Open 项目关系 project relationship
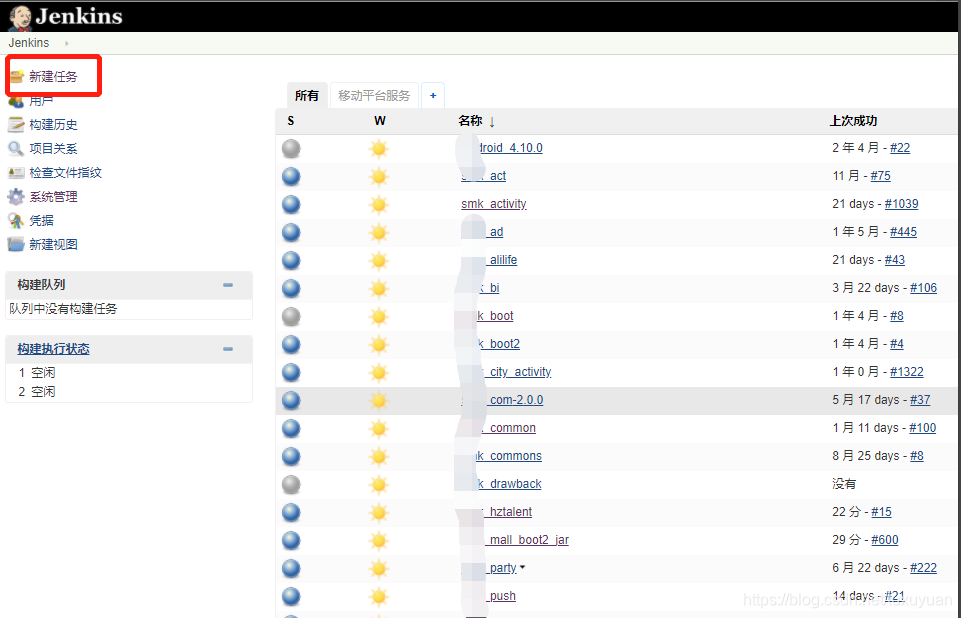Viewport: 961px width, 618px height. [53, 148]
